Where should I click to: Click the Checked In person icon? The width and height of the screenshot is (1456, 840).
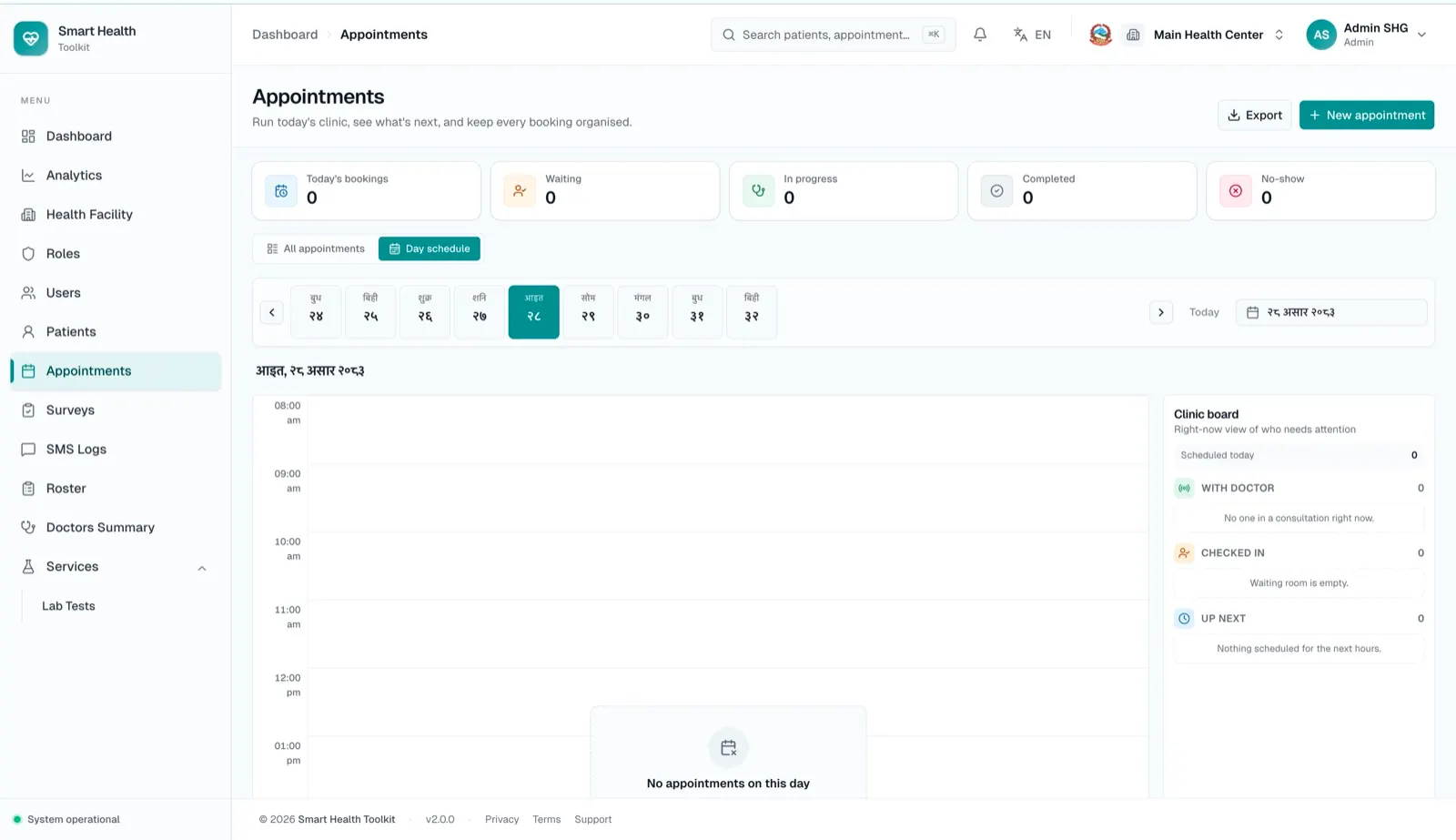(x=1184, y=552)
